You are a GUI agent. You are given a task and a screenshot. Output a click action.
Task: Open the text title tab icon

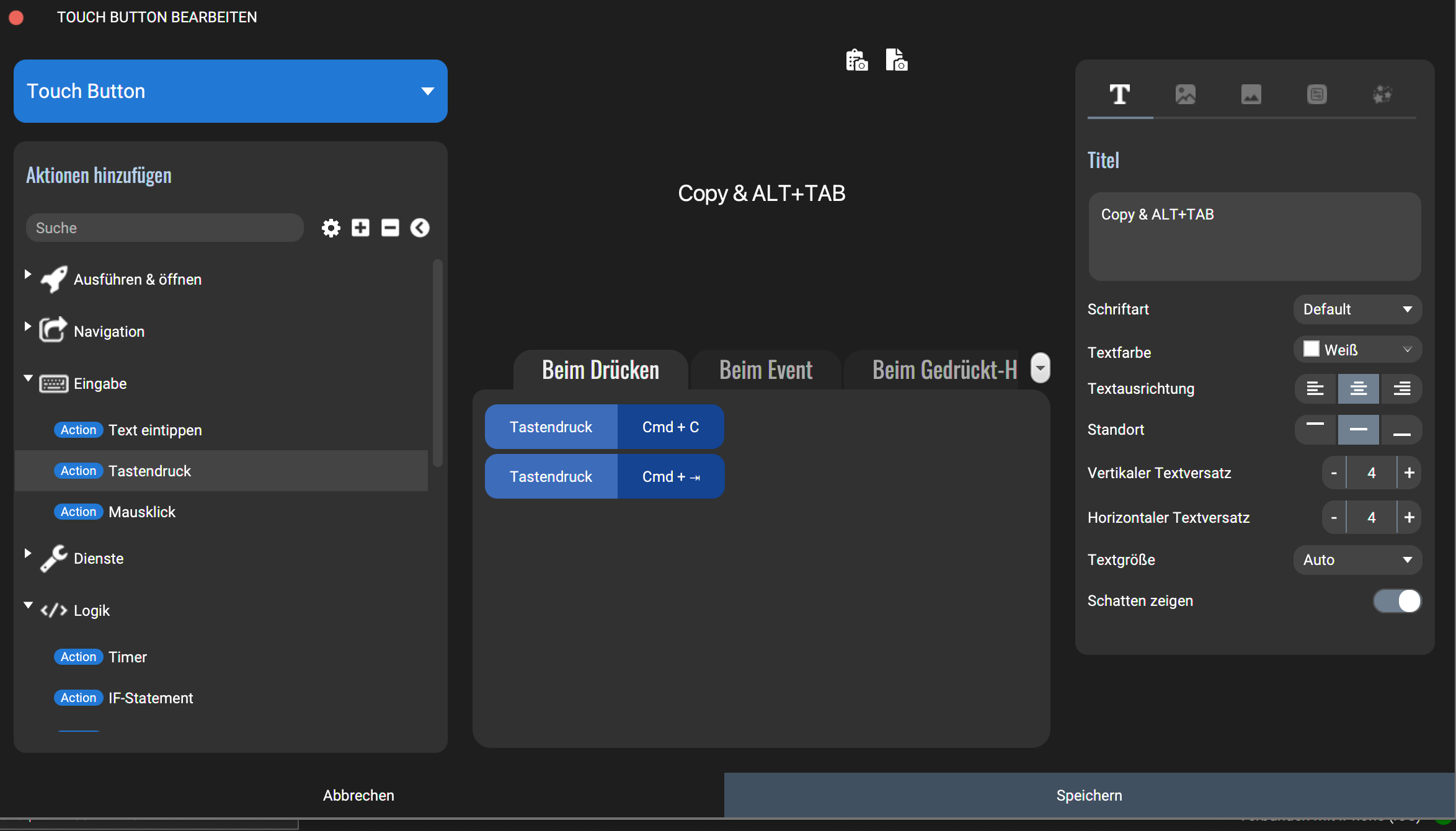[x=1119, y=94]
